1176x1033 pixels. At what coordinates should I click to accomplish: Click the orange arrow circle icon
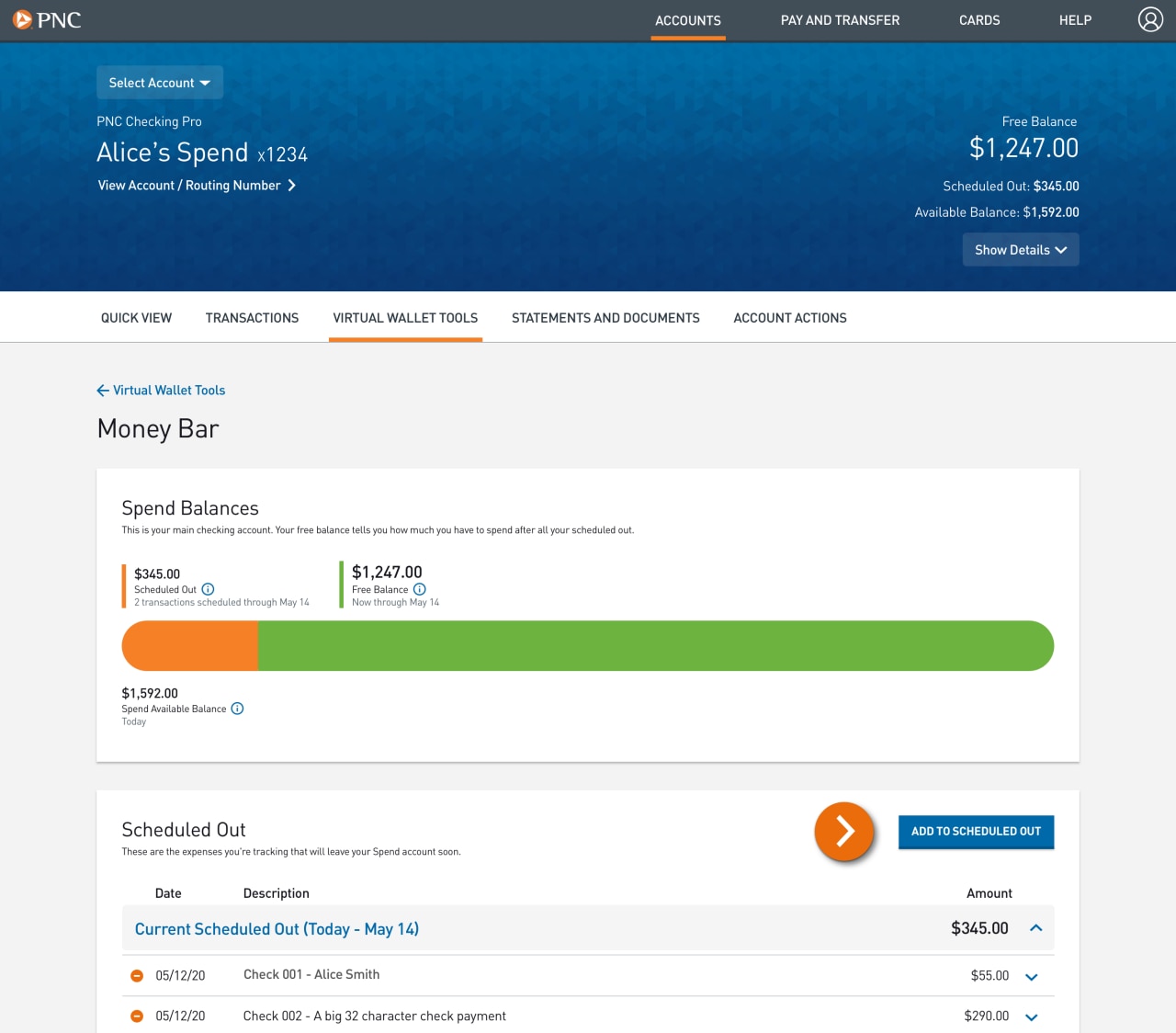[x=843, y=830]
